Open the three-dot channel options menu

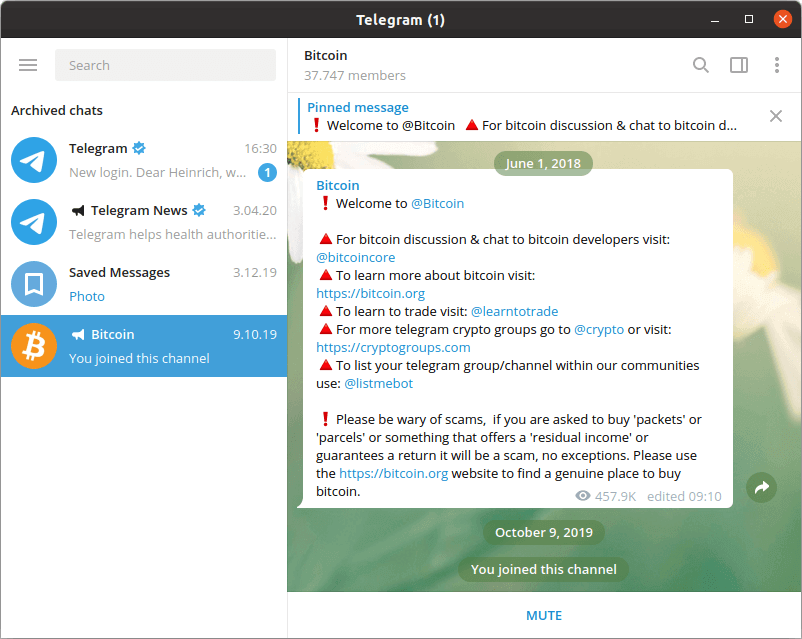pyautogui.click(x=776, y=65)
